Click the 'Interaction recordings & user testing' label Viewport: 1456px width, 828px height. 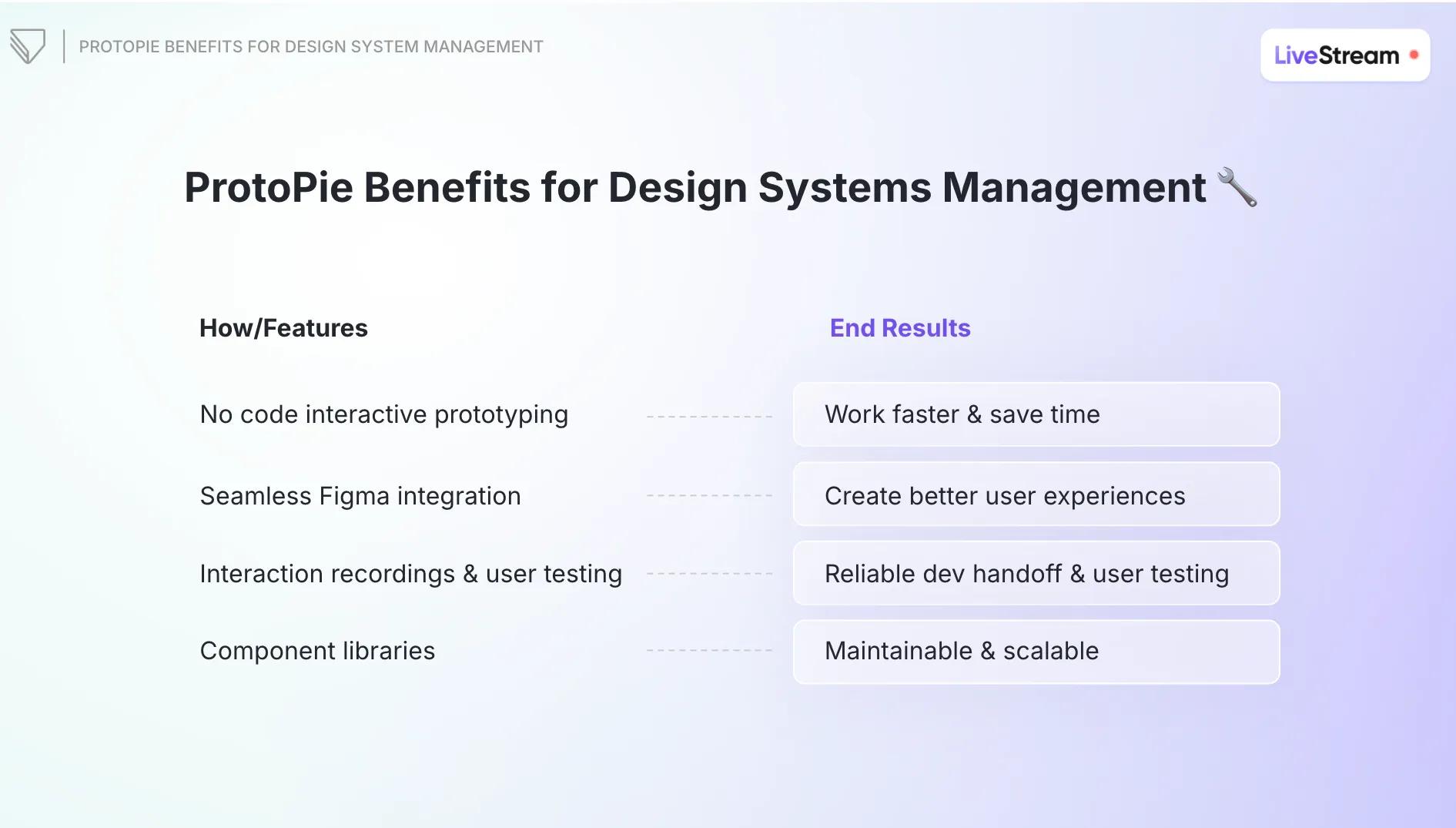(x=410, y=573)
